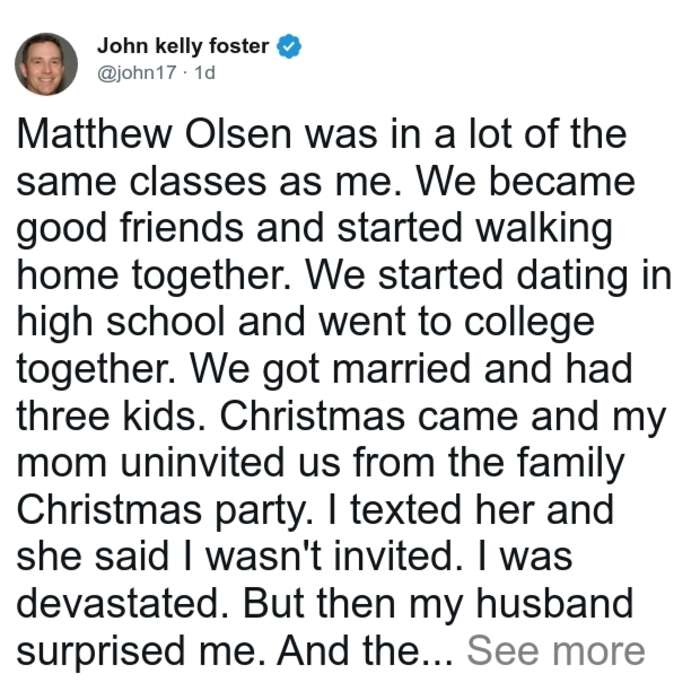This screenshot has height=700, width=700.
Task: Expand the post with See more
Action: tap(556, 651)
